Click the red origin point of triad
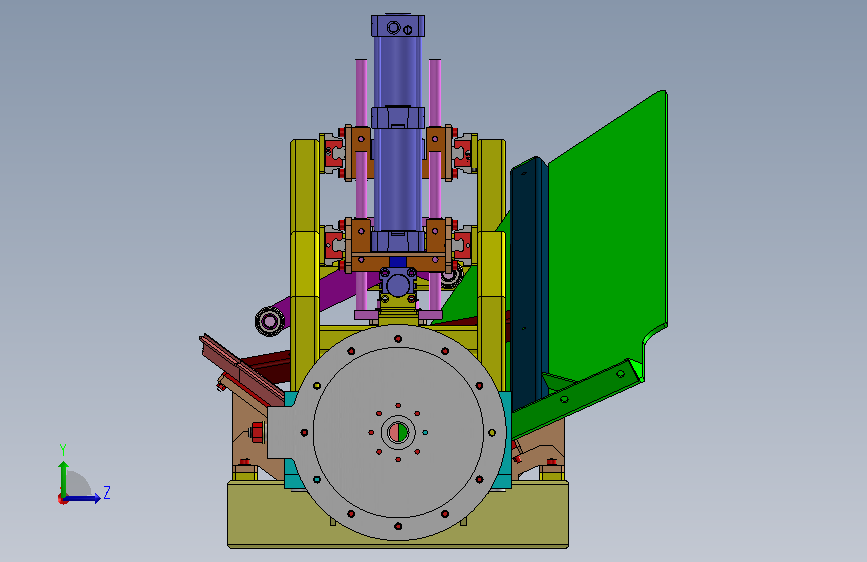 pos(62,499)
